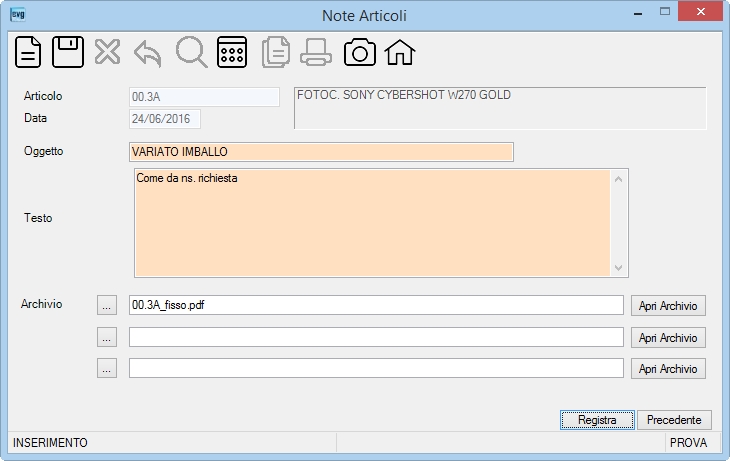Viewport: 730px width, 461px height.
Task: Focus the Oggetto field with VARIATO IMBALLO
Action: click(321, 152)
